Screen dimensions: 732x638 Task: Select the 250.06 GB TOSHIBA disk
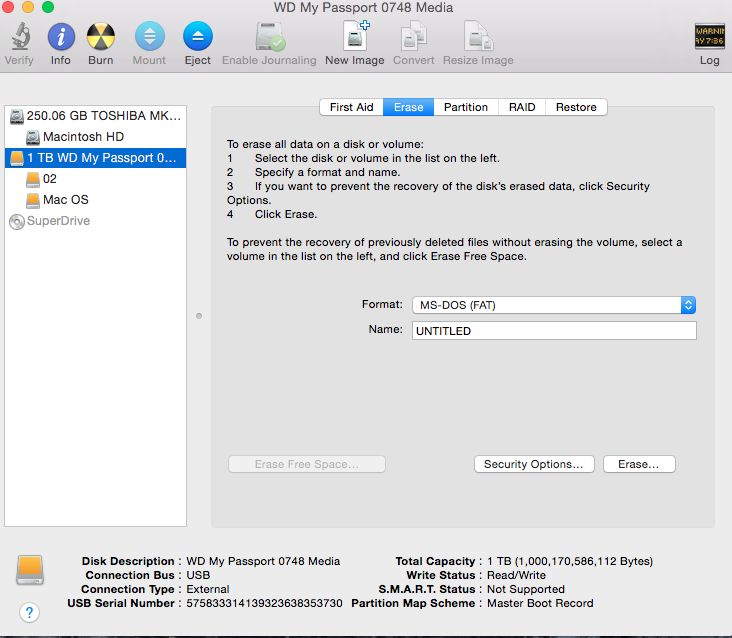click(x=95, y=116)
